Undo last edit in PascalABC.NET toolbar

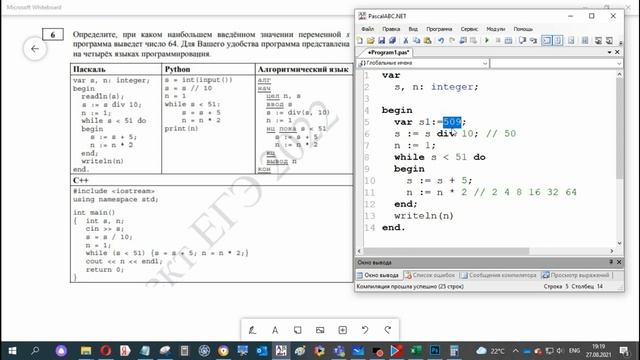[x=441, y=40]
